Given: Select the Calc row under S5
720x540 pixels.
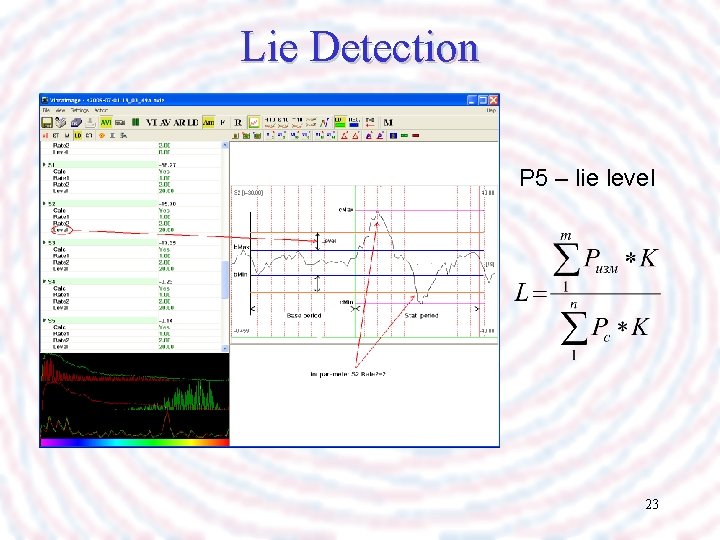Looking at the screenshot, I should (x=131, y=327).
